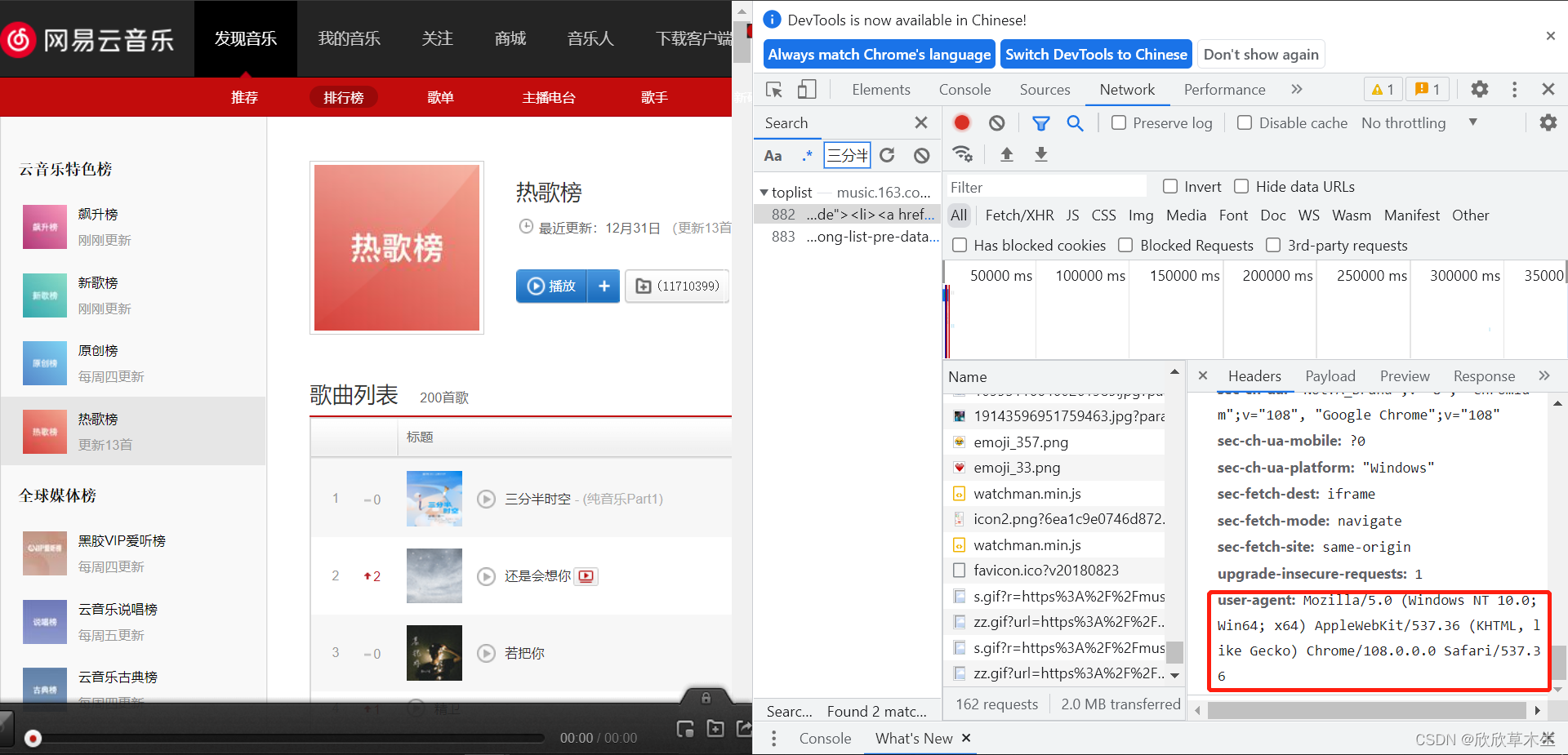
Task: Switch to the Sources panel tab
Action: click(1045, 89)
